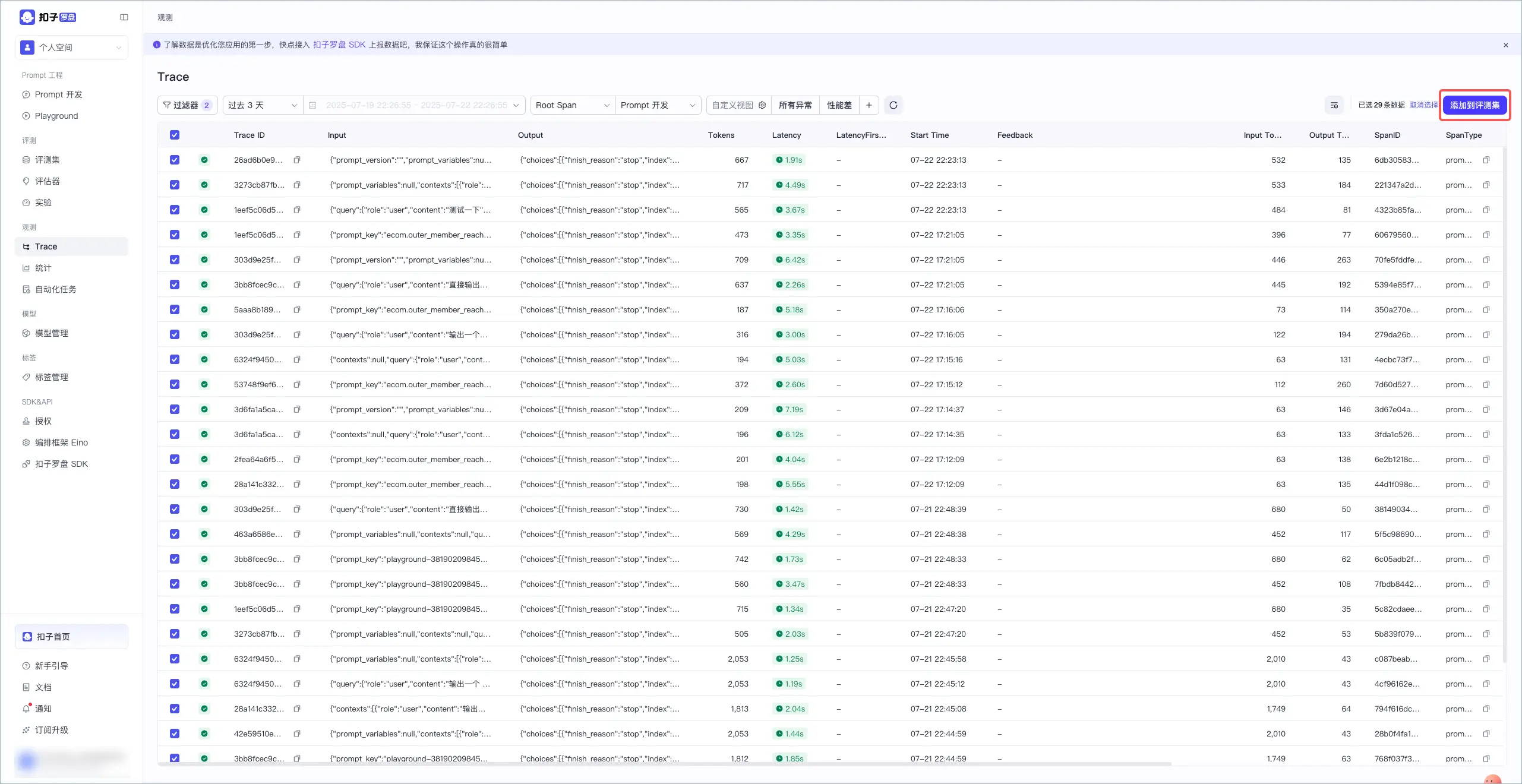Open the date range calendar picker
The height and width of the screenshot is (784, 1522).
tap(312, 105)
